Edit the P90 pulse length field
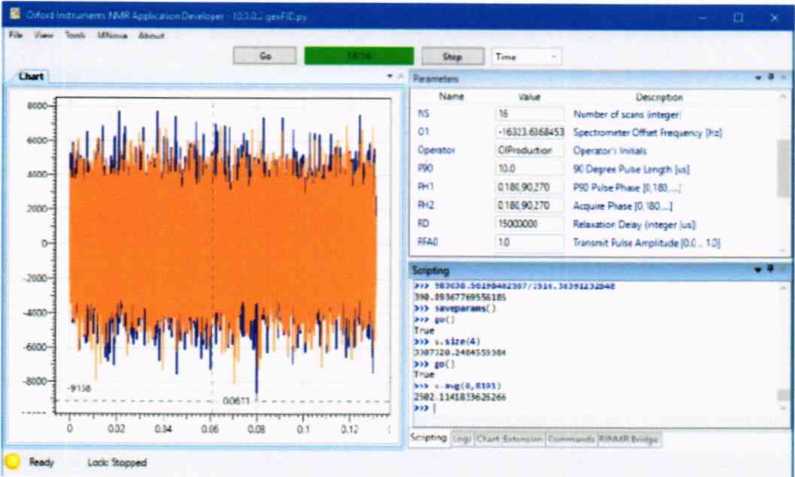795x477 pixels. (x=529, y=169)
